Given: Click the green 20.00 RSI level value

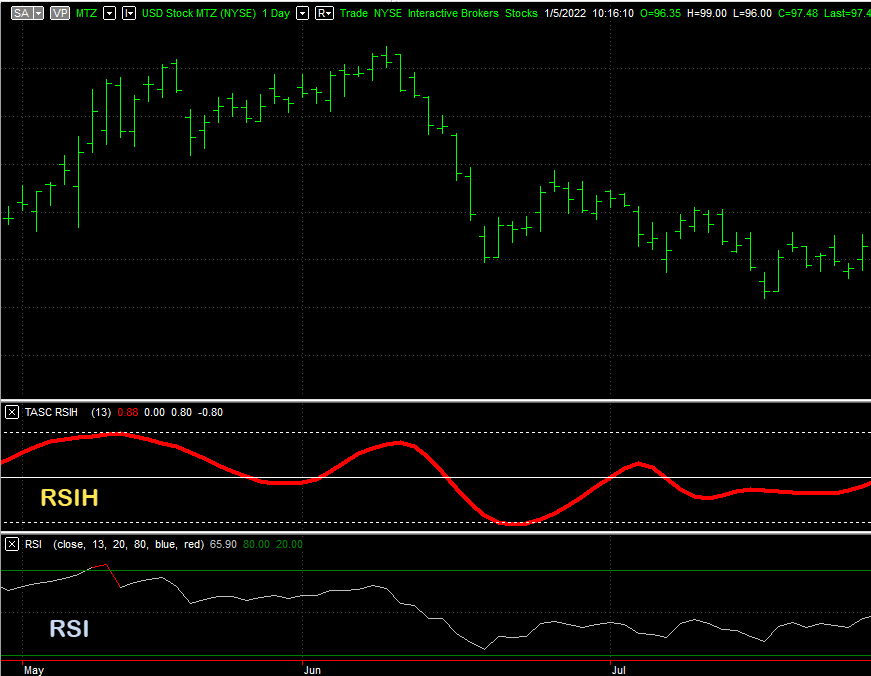Looking at the screenshot, I should pos(289,544).
